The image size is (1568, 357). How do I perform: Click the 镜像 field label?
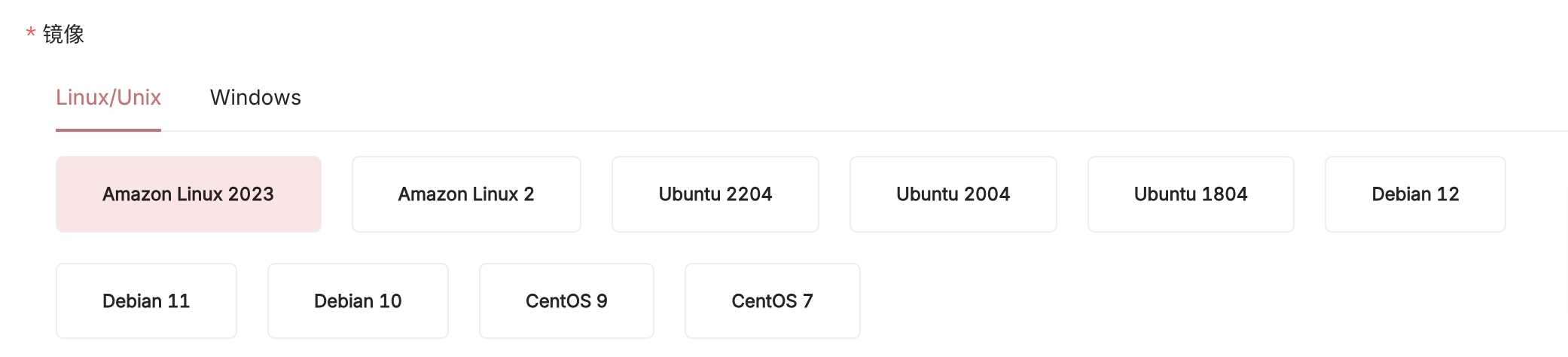63,34
